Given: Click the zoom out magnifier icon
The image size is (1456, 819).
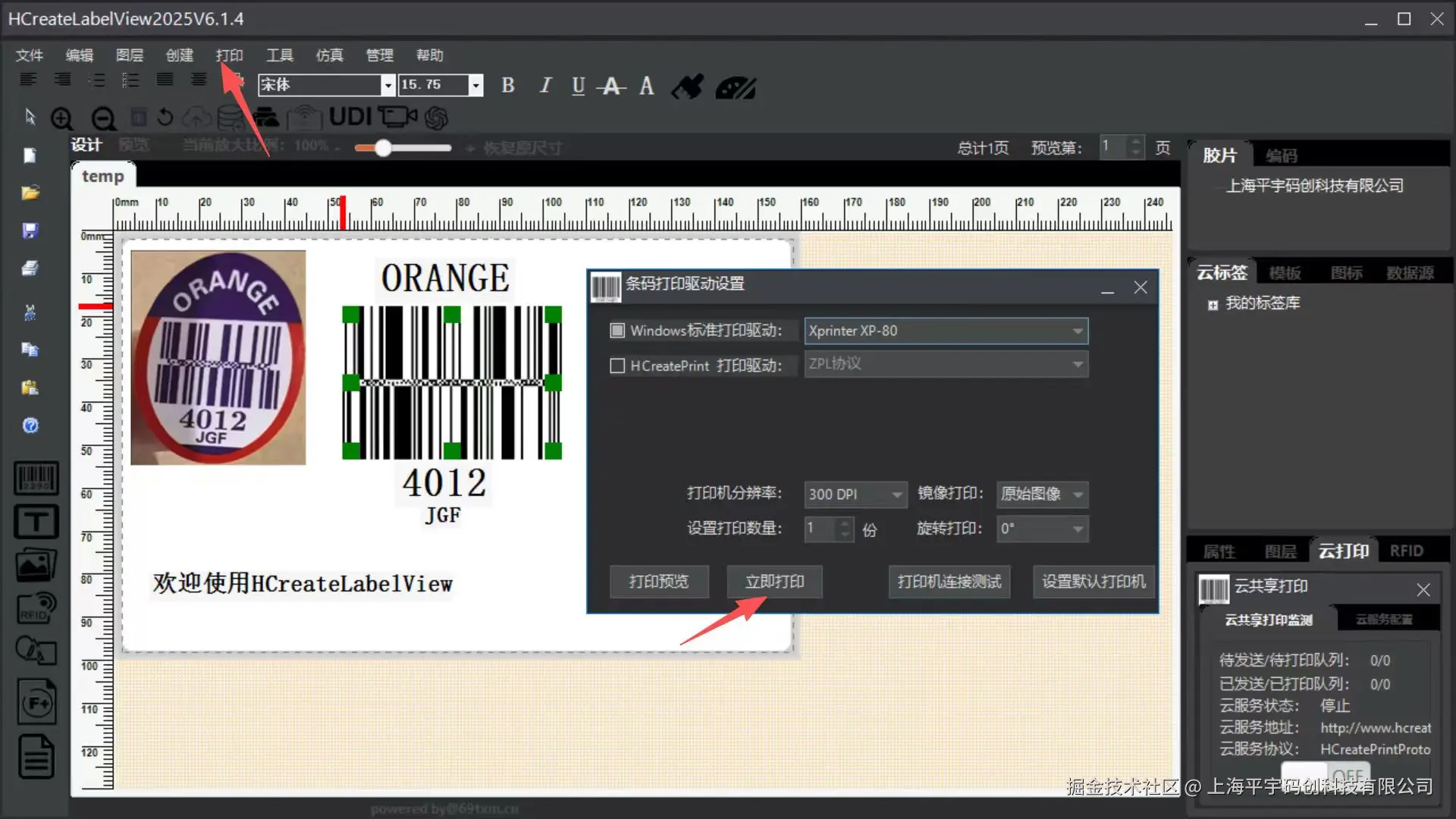Looking at the screenshot, I should [x=103, y=118].
